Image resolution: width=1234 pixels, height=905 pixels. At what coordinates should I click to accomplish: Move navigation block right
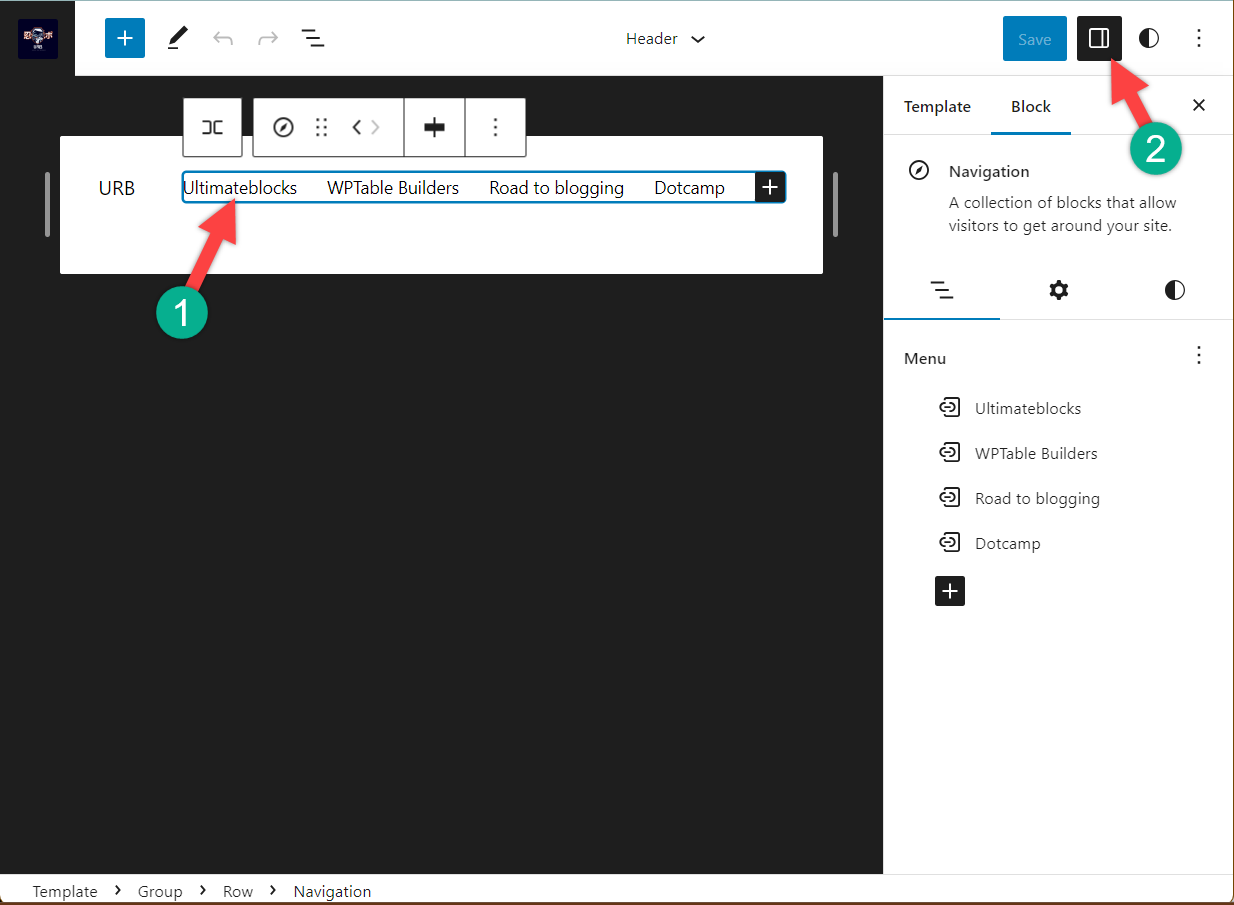[376, 127]
